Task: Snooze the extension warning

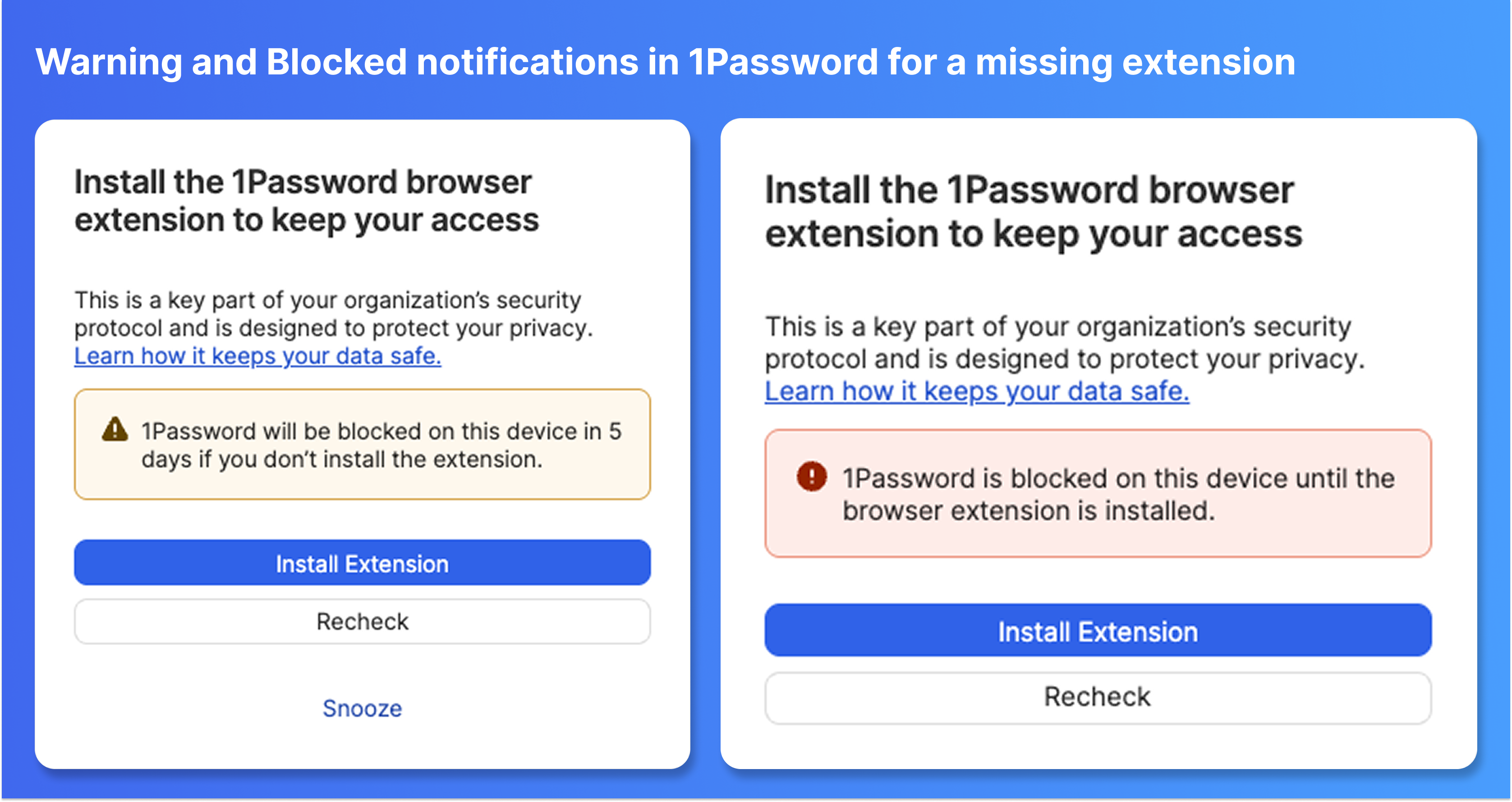Action: click(362, 708)
